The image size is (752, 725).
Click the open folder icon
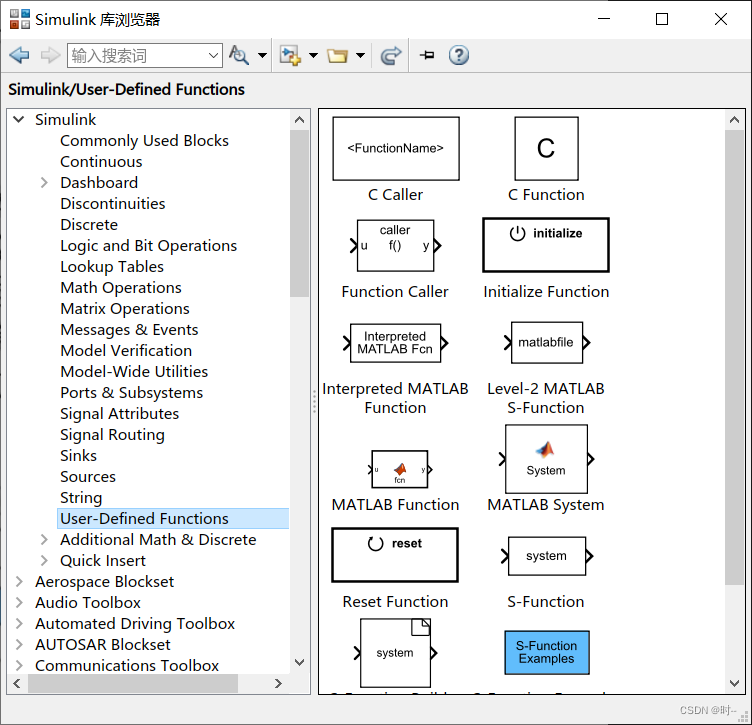coord(337,56)
